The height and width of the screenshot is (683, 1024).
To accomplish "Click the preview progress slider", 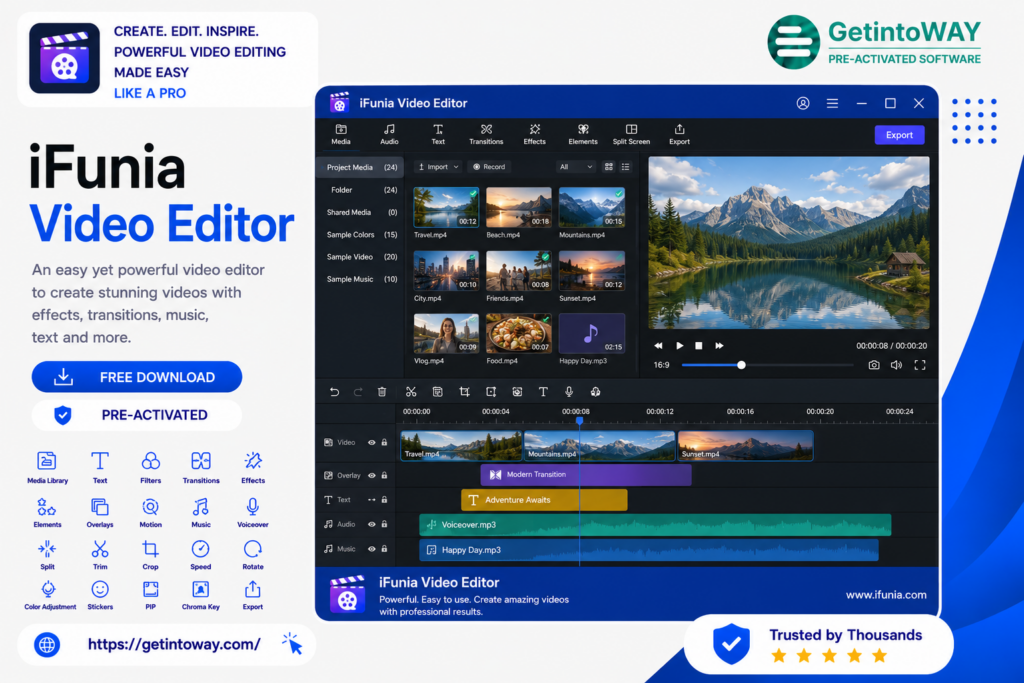I will coord(767,365).
